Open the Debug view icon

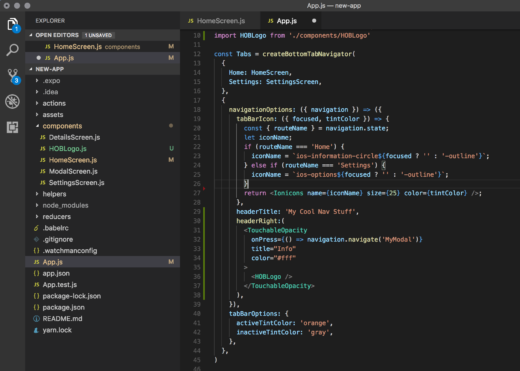click(12, 101)
